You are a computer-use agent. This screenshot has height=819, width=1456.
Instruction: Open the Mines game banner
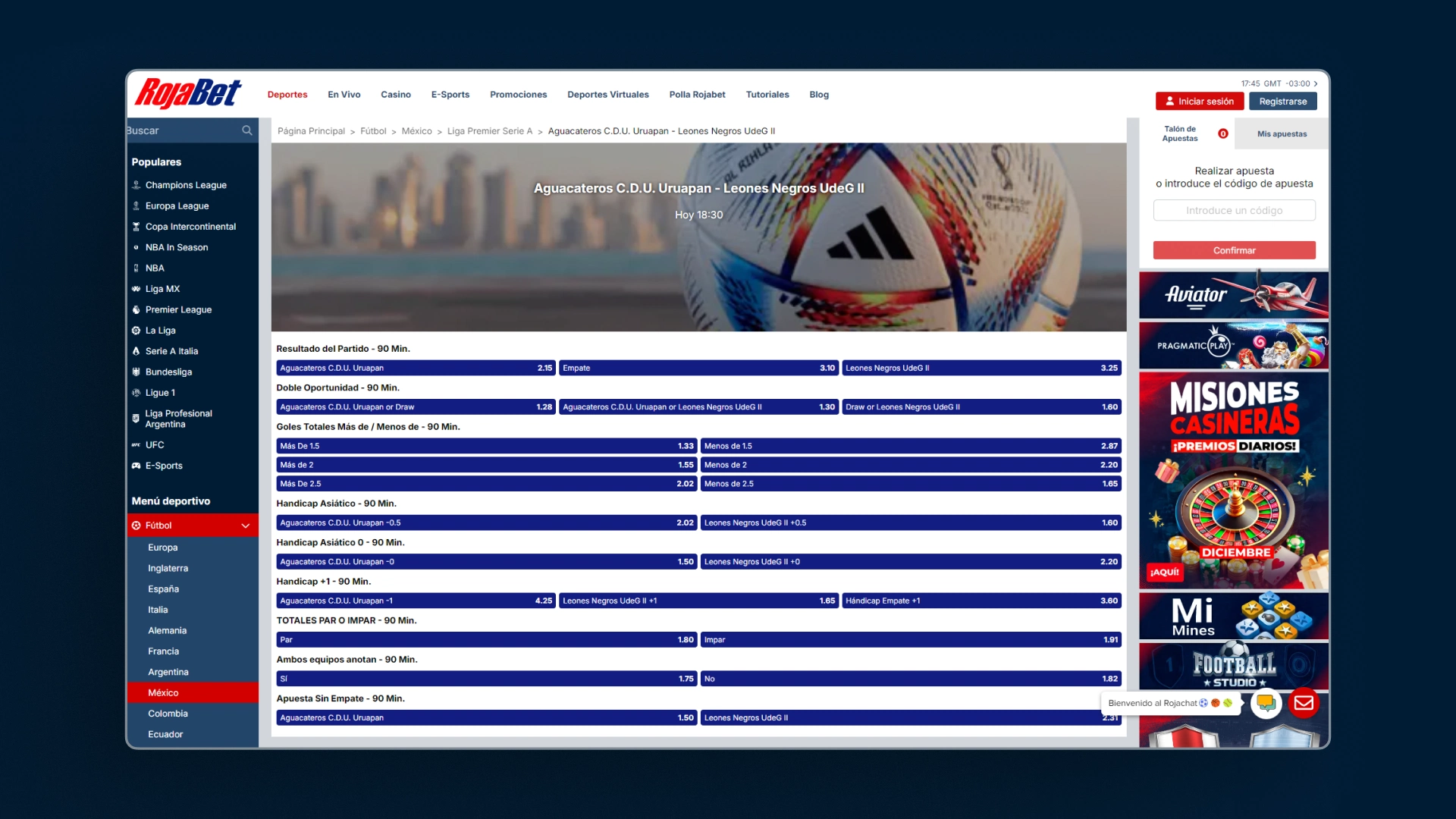[1234, 617]
